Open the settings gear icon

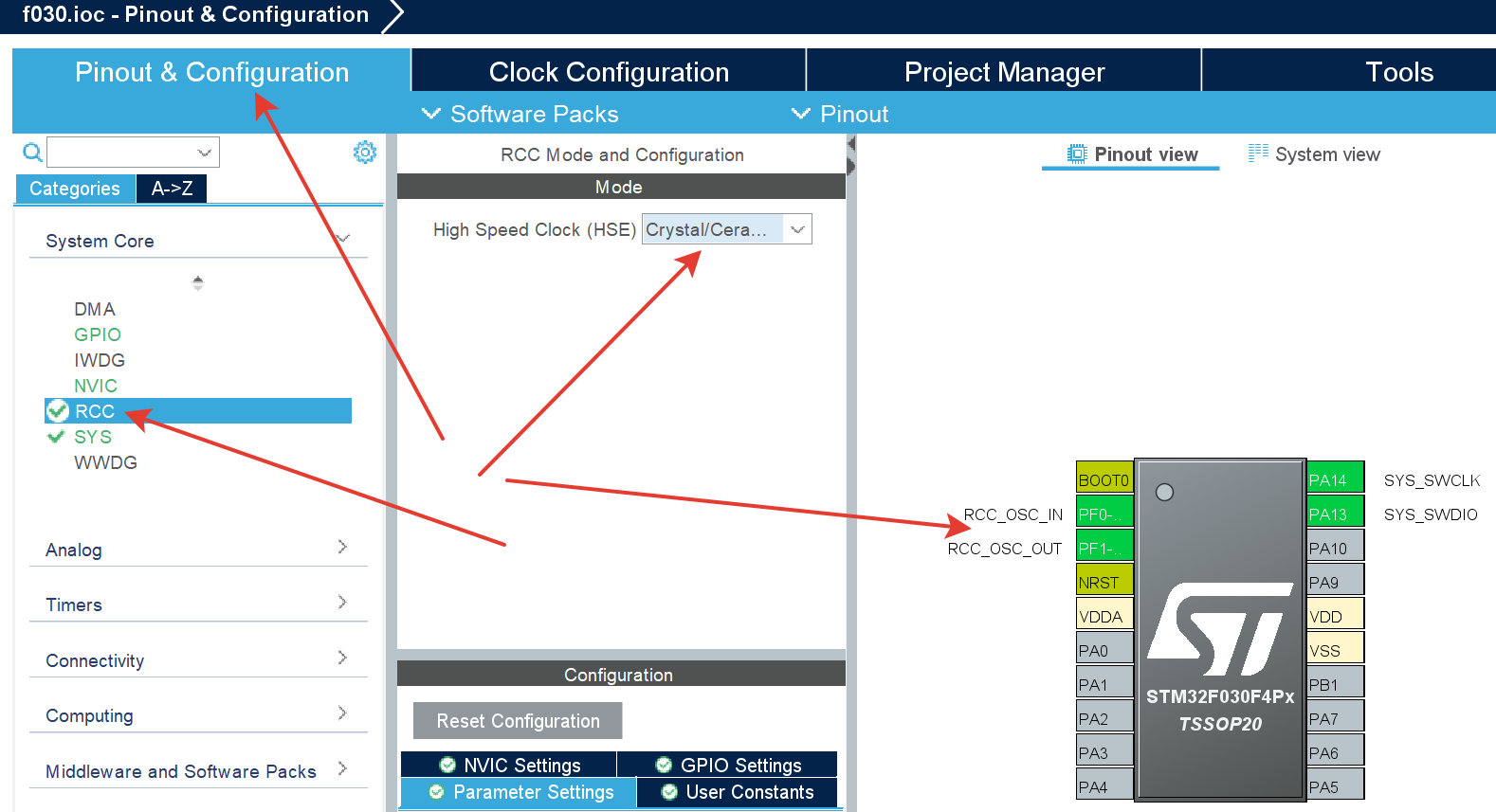click(365, 152)
